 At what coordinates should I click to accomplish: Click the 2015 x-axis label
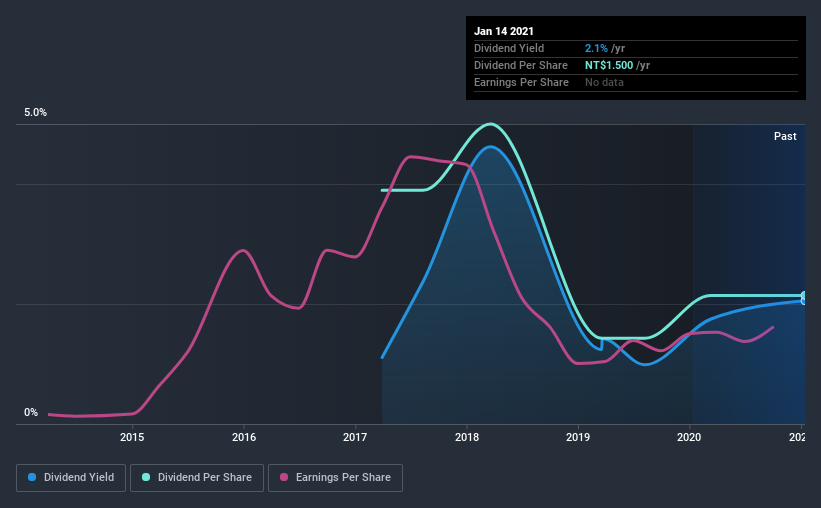[132, 437]
